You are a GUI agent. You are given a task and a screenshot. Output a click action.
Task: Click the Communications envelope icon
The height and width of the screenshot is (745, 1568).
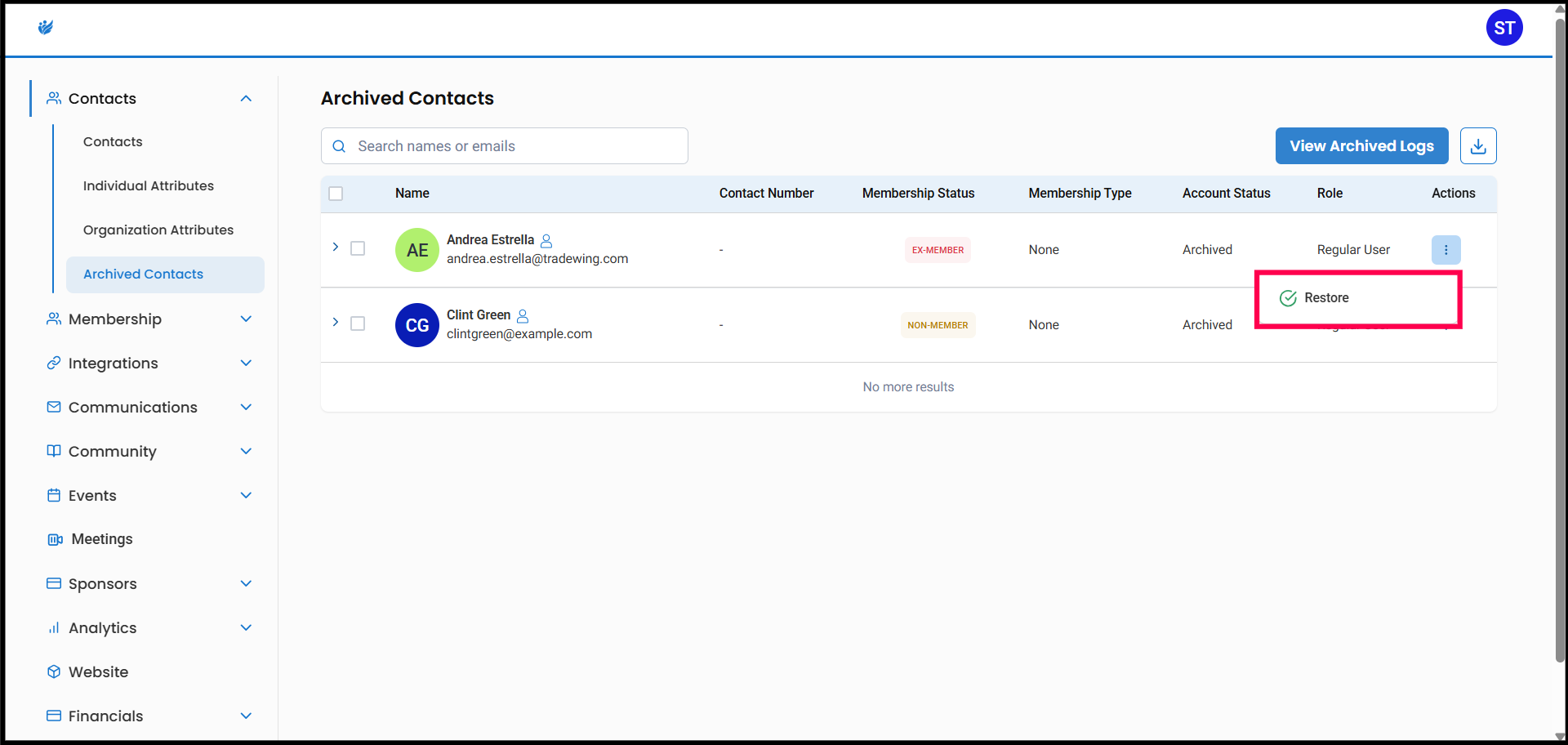click(54, 407)
